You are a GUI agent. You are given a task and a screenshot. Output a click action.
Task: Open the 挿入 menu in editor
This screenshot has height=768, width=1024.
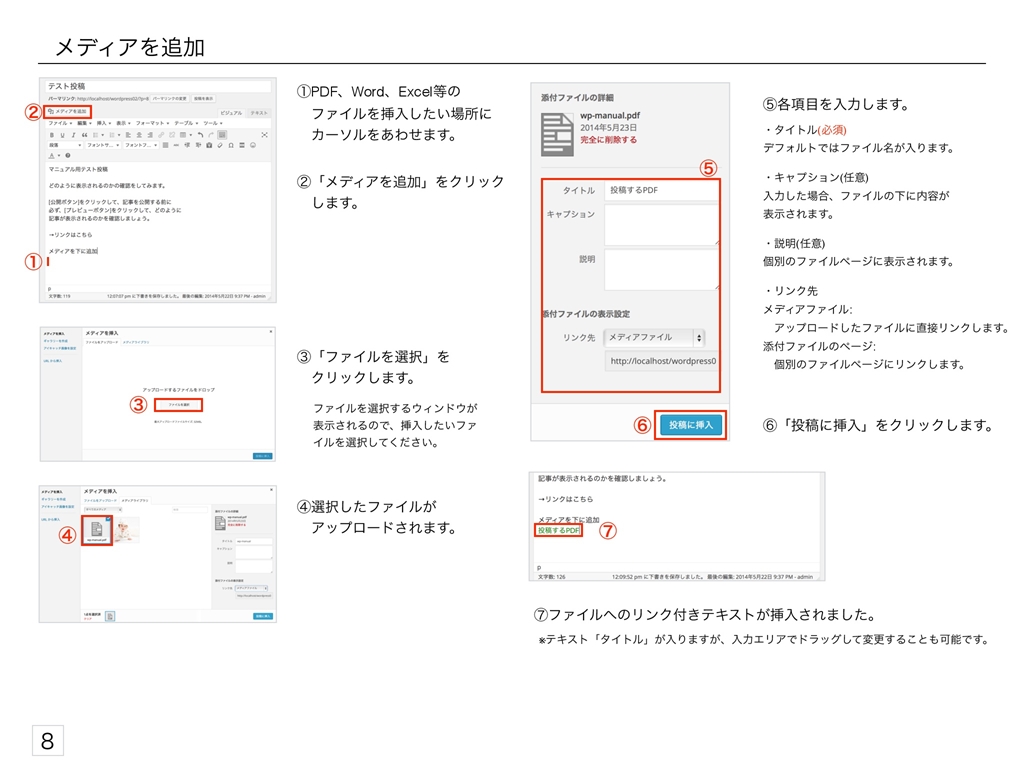[101, 123]
